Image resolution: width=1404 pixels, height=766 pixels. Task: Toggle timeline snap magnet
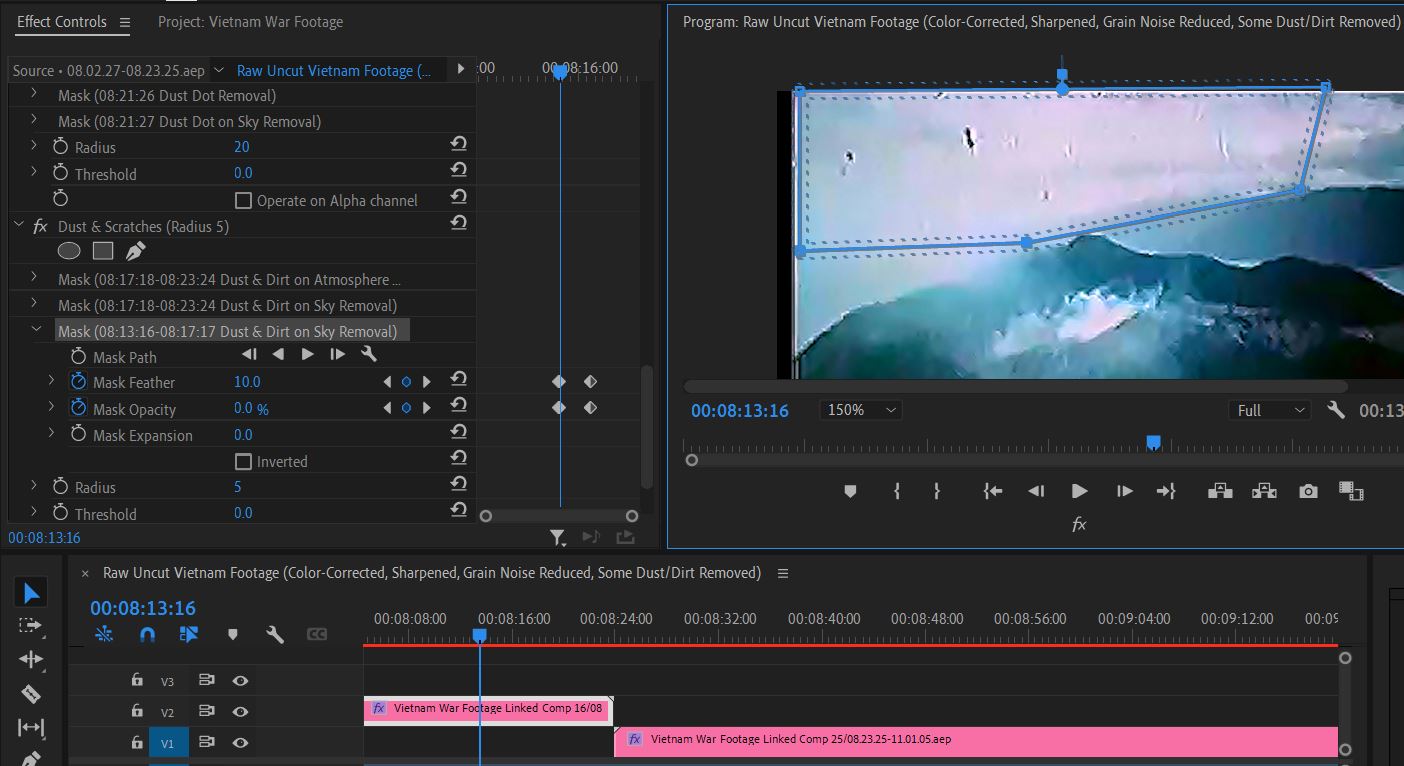pyautogui.click(x=147, y=634)
